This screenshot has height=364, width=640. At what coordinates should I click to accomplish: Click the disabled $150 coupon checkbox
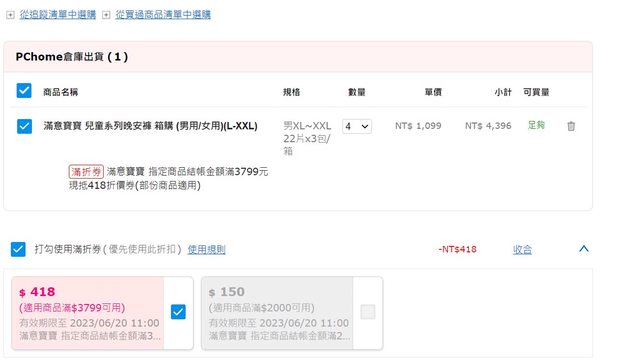368,312
